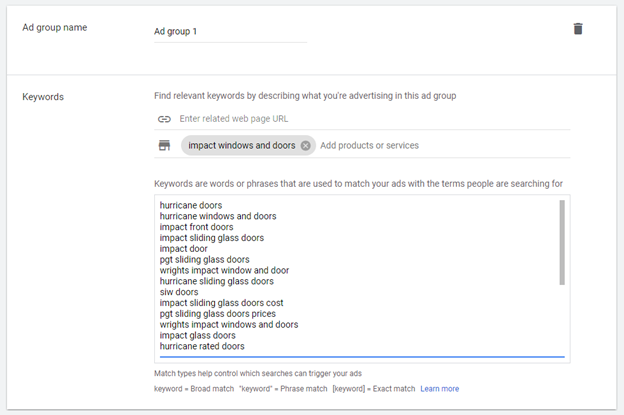Remove the impact windows and doors chip
624x415 pixels.
coord(305,146)
